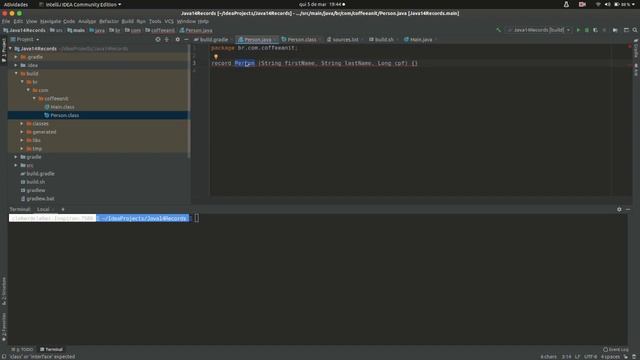
Task: Click Run with Coverage icon
Action: (595, 30)
